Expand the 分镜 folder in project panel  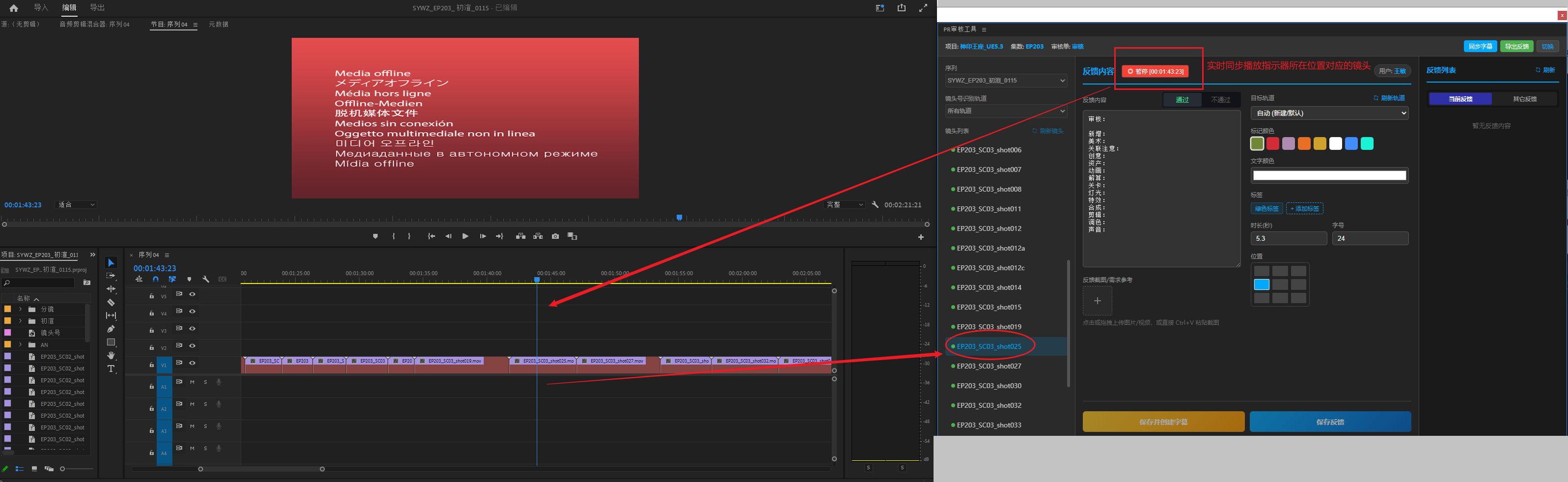[20, 310]
